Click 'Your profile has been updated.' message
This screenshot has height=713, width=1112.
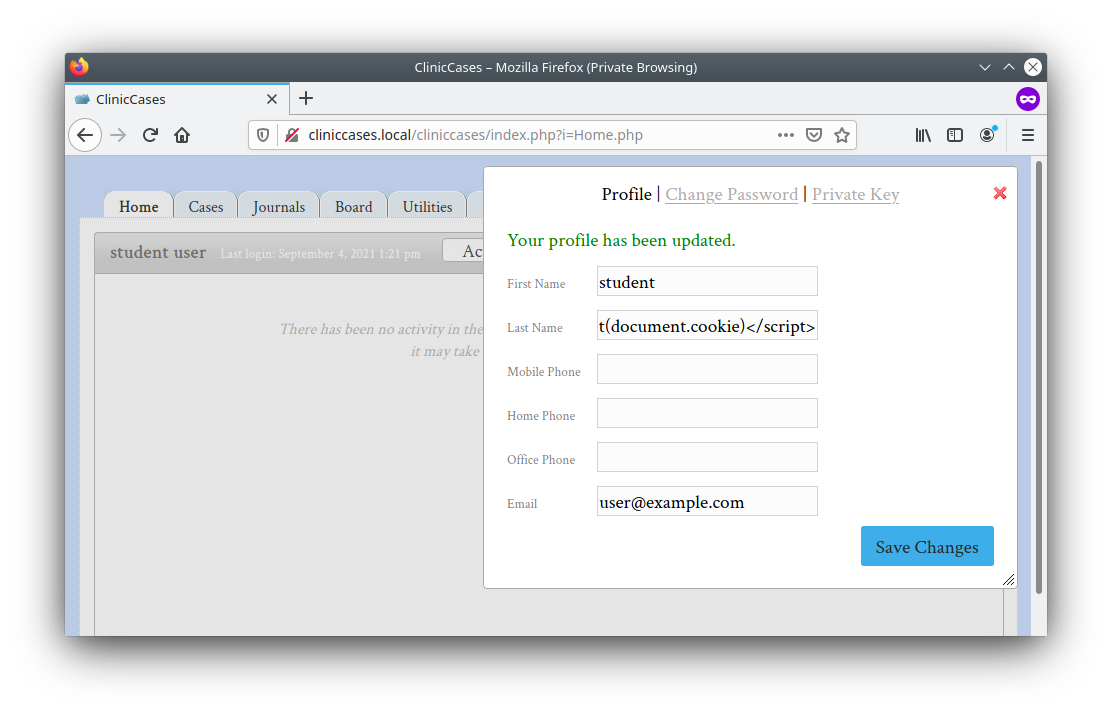621,241
